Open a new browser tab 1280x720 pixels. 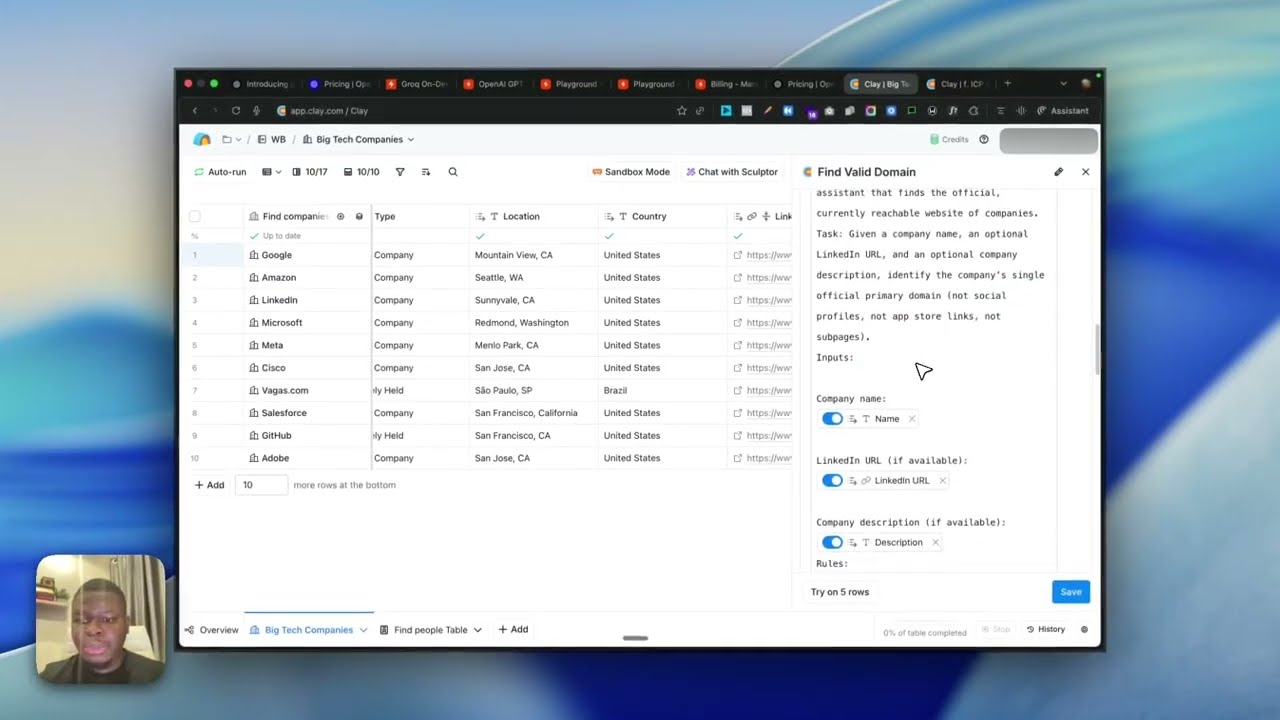1007,84
